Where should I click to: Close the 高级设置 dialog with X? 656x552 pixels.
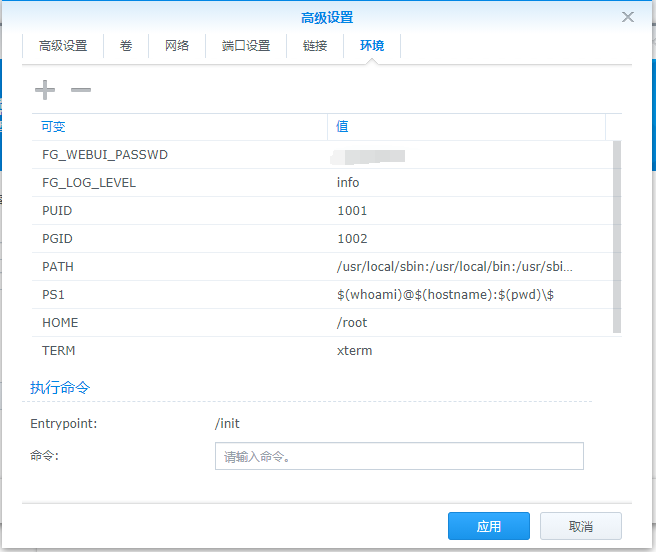tap(628, 17)
